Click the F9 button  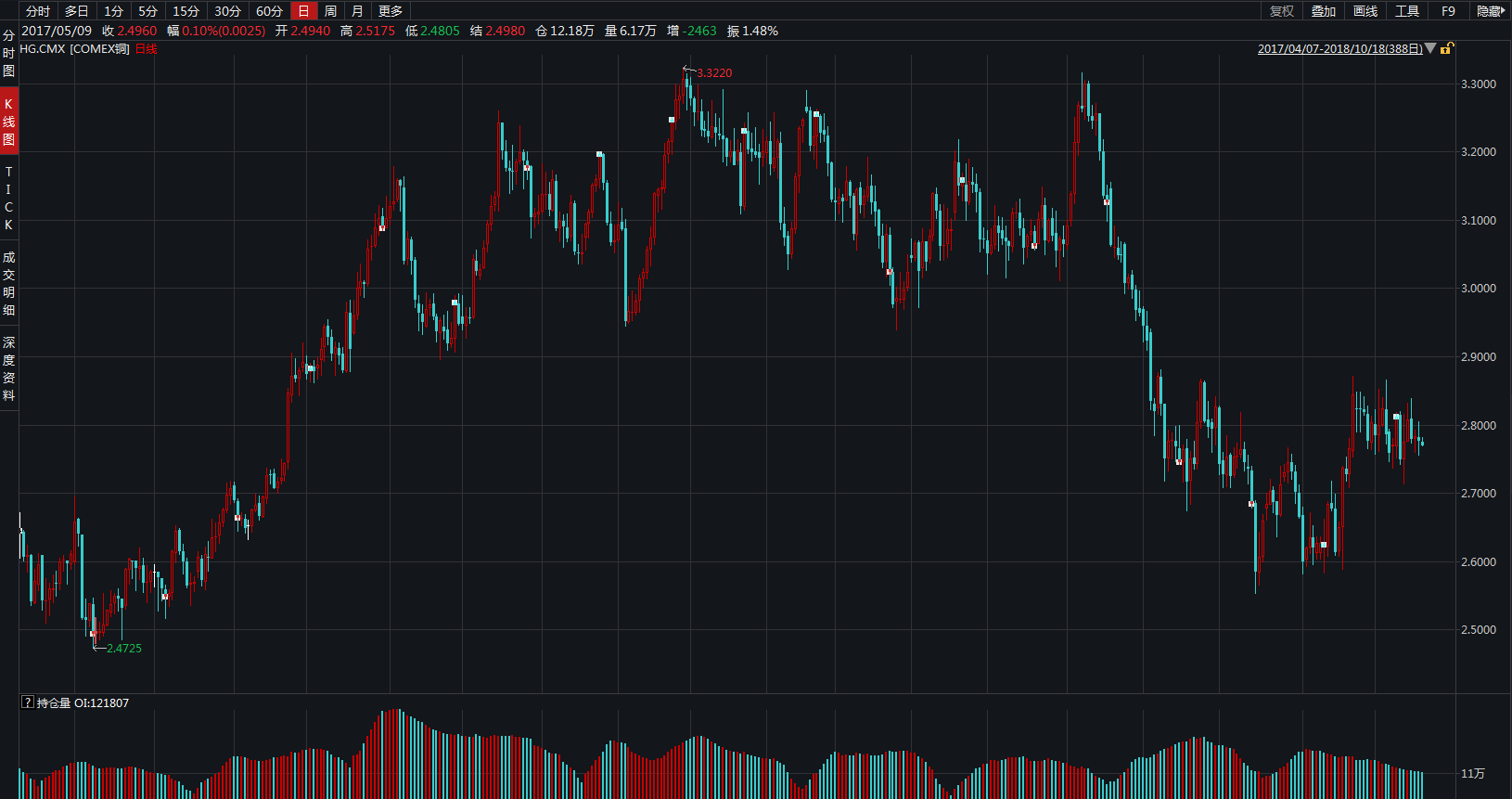(x=1448, y=11)
